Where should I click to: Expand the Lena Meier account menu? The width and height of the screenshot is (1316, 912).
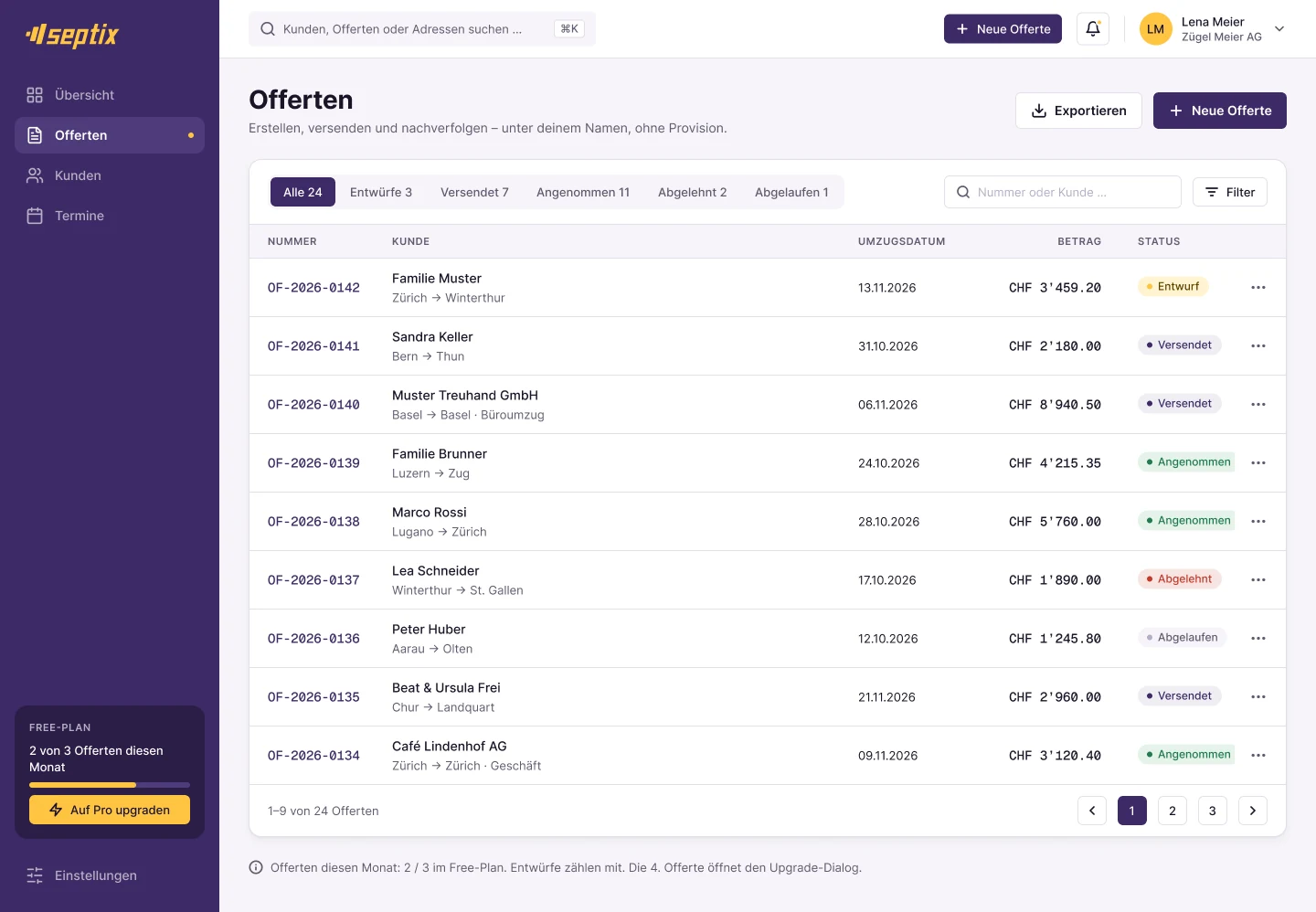(x=1213, y=29)
